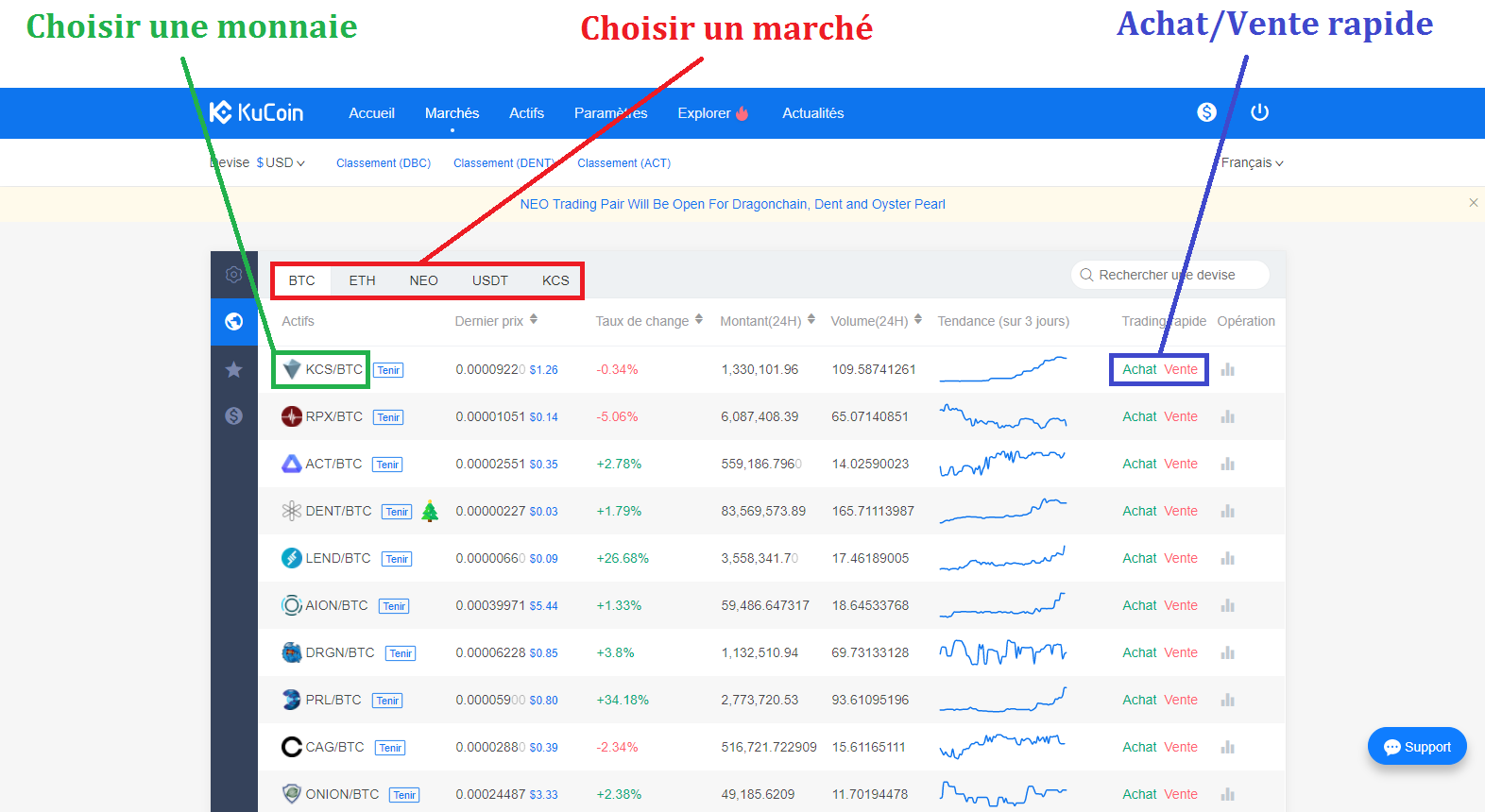Click the DRGN coin logo
This screenshot has height=812, width=1485.
pos(292,652)
